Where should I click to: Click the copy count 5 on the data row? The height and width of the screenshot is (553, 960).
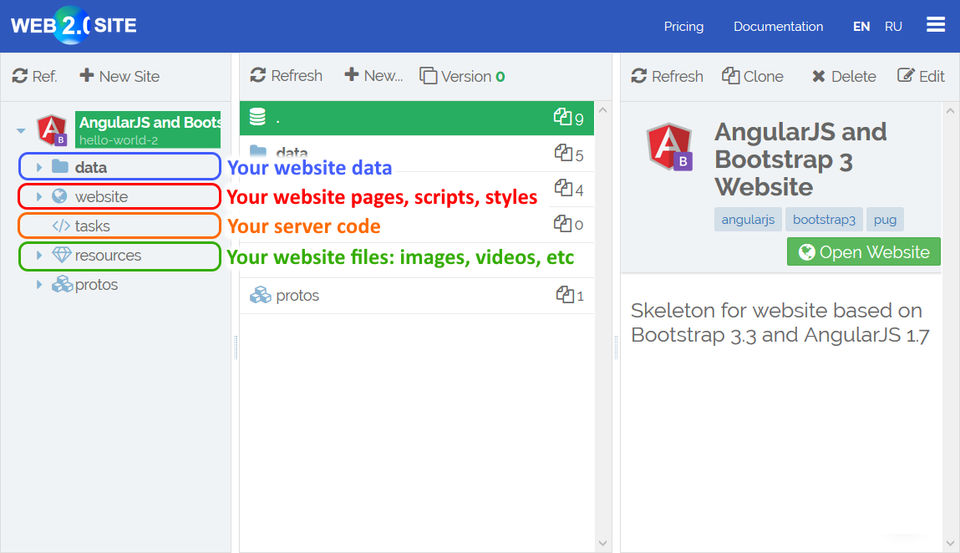pos(569,153)
